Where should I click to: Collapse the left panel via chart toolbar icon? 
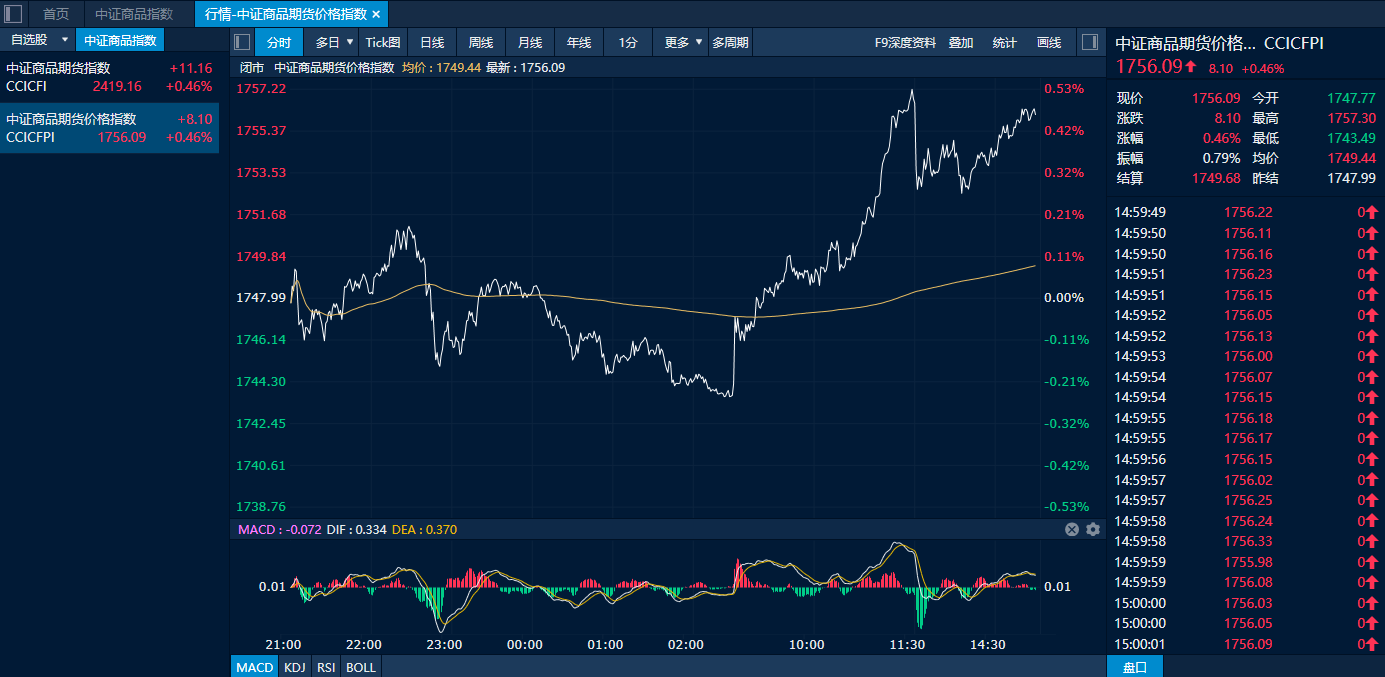click(242, 42)
